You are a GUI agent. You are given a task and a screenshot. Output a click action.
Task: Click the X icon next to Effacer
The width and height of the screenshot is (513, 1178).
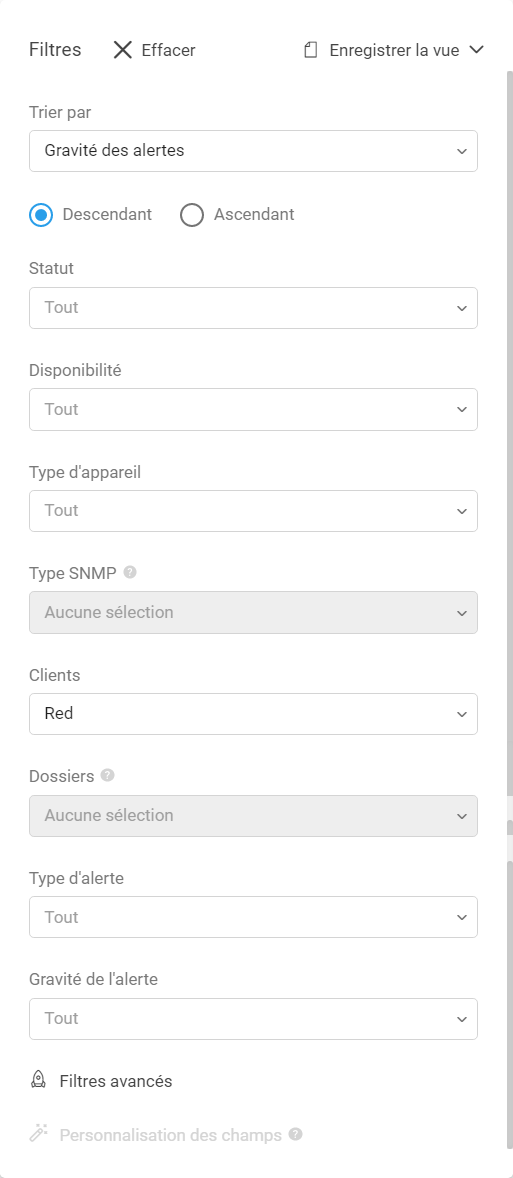tap(122, 50)
